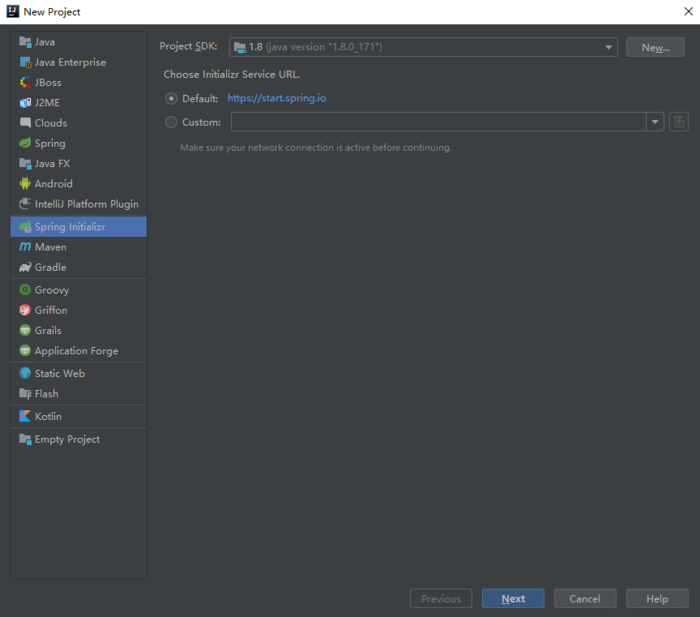Click the icon button beside Custom URL field

coord(679,122)
